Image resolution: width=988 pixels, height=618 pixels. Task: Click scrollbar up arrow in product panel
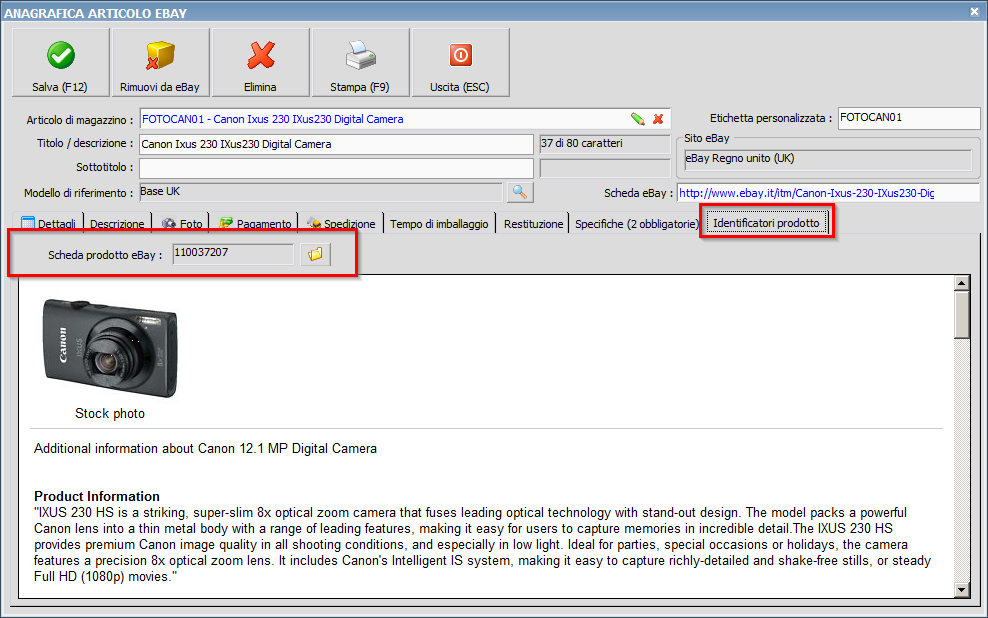pos(962,283)
